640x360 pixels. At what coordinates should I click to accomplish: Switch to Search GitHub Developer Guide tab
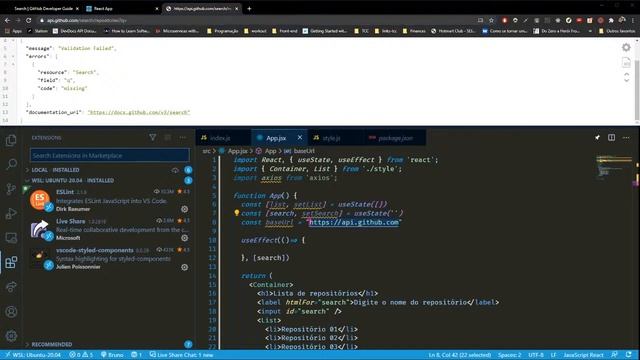point(43,8)
